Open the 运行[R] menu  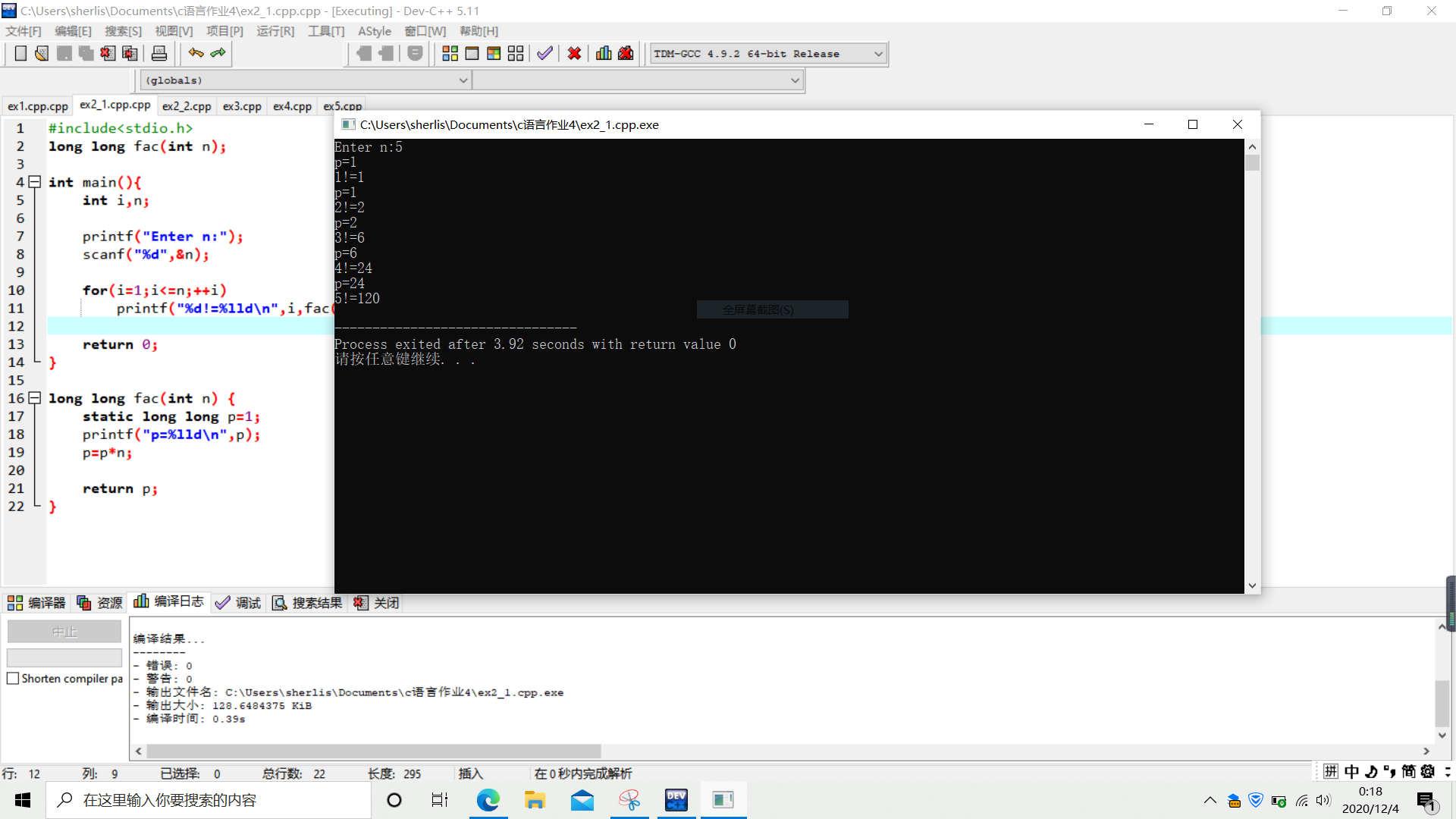coord(275,31)
